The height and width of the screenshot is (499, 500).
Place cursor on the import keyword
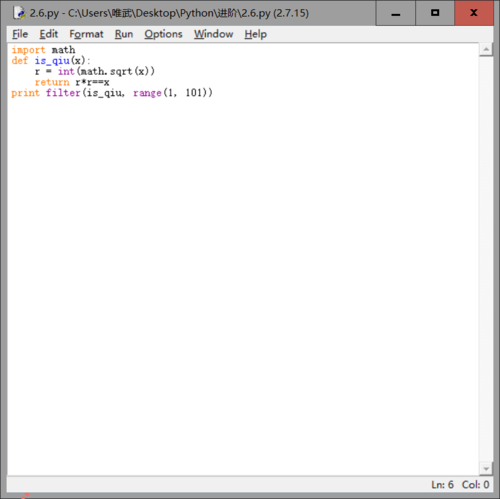(x=29, y=50)
